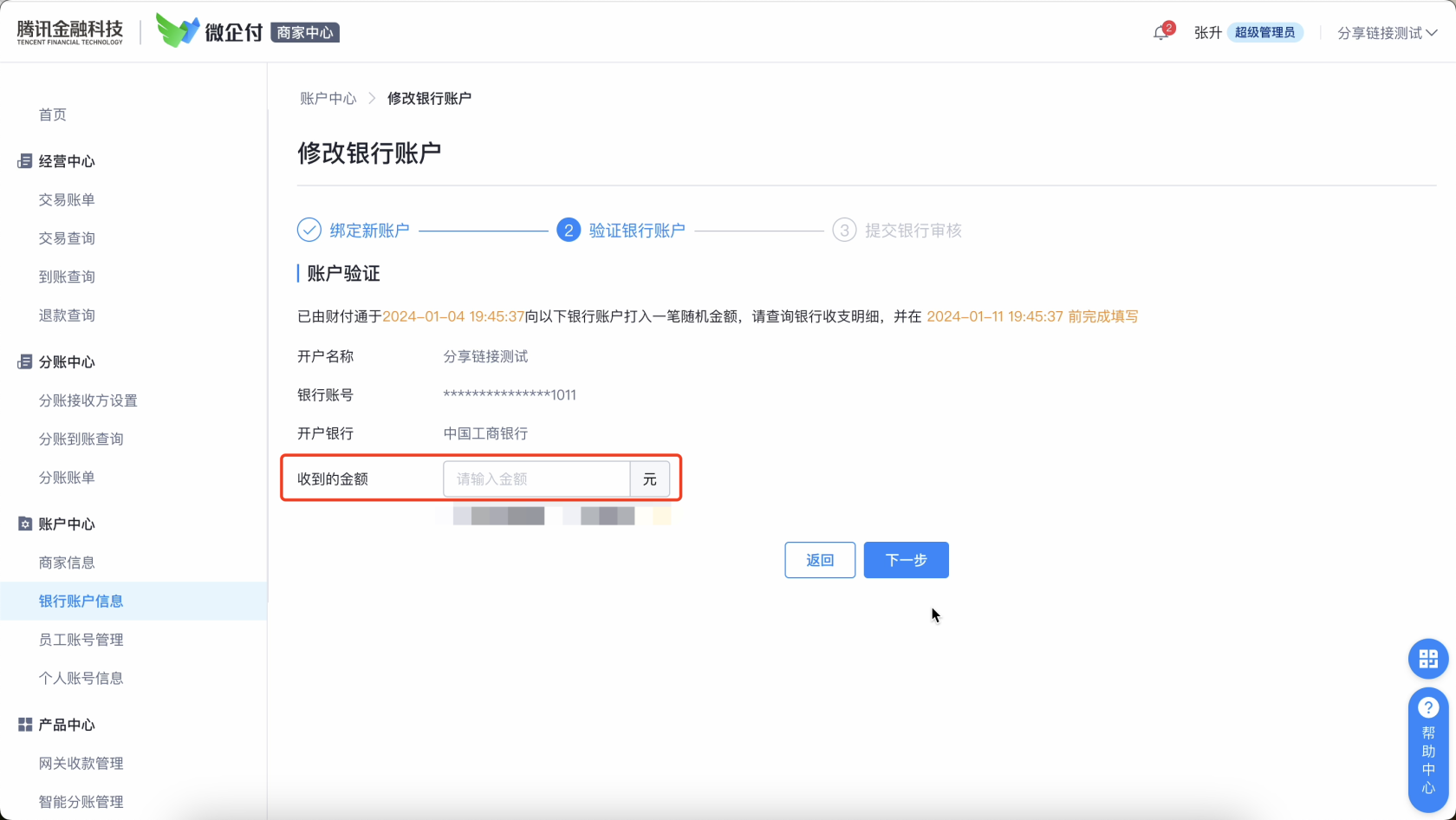The image size is (1456, 820).
Task: Click the 分账中心 section icon
Action: click(25, 362)
